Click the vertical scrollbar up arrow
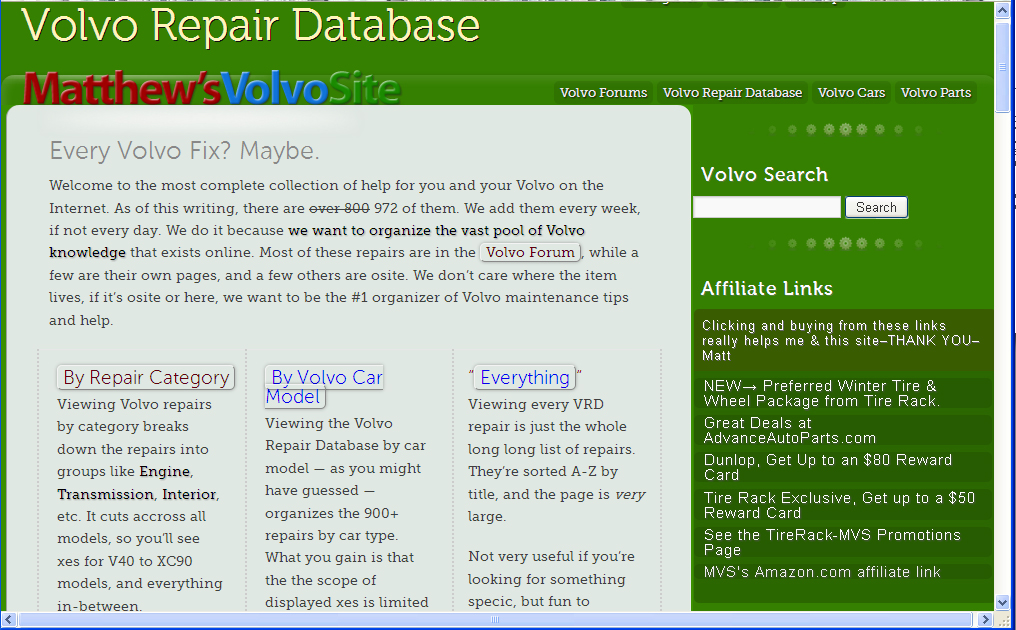The height and width of the screenshot is (630, 1016). [1003, 10]
